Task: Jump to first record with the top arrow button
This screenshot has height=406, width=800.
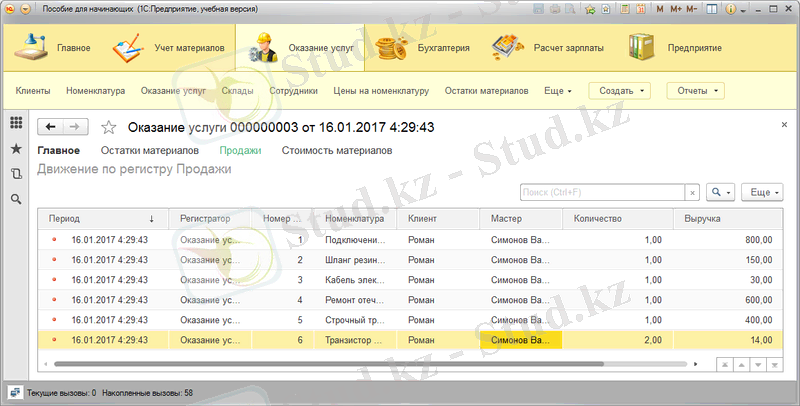Action: tap(724, 365)
